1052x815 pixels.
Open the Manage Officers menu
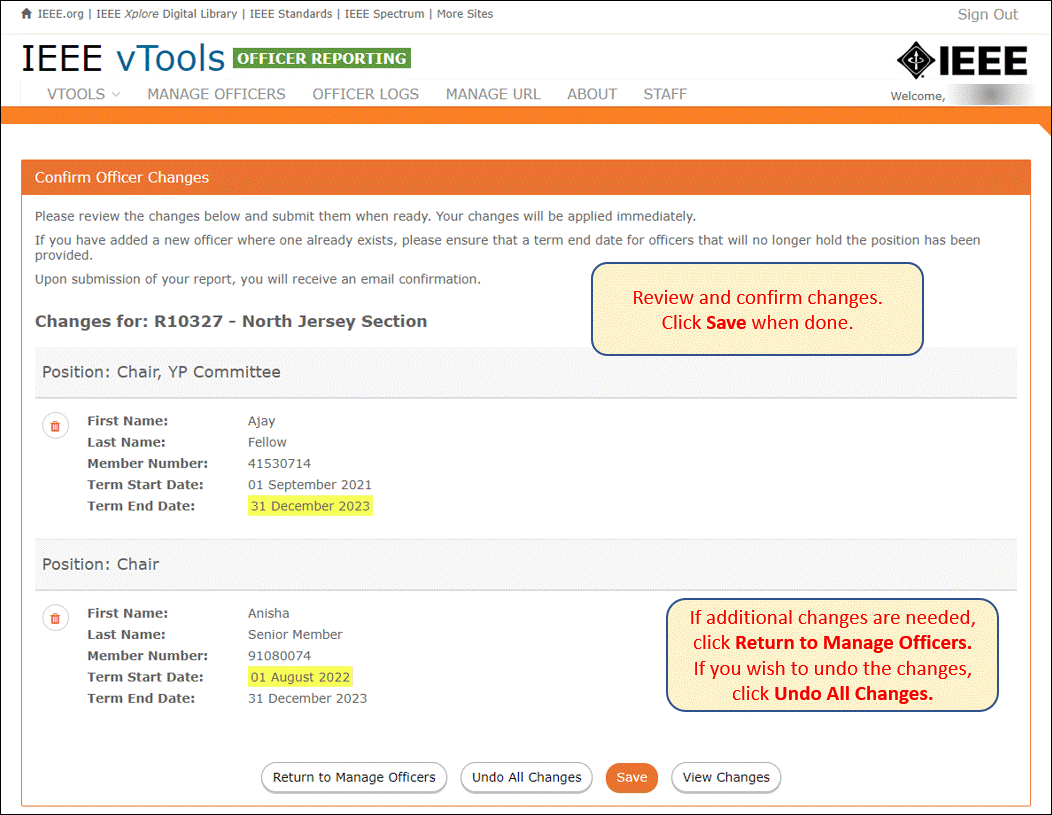tap(216, 94)
